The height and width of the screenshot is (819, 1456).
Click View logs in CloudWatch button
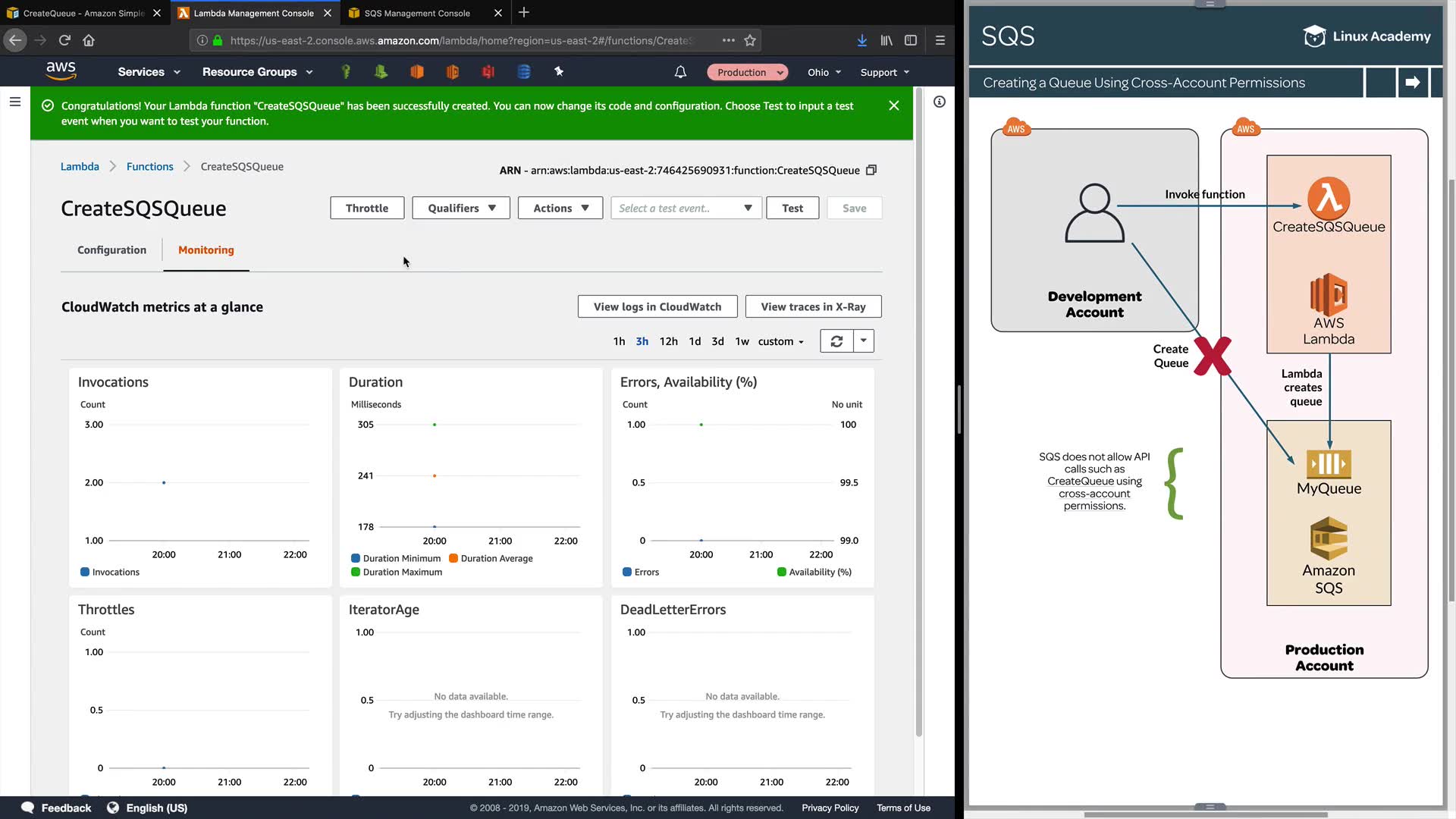click(657, 306)
